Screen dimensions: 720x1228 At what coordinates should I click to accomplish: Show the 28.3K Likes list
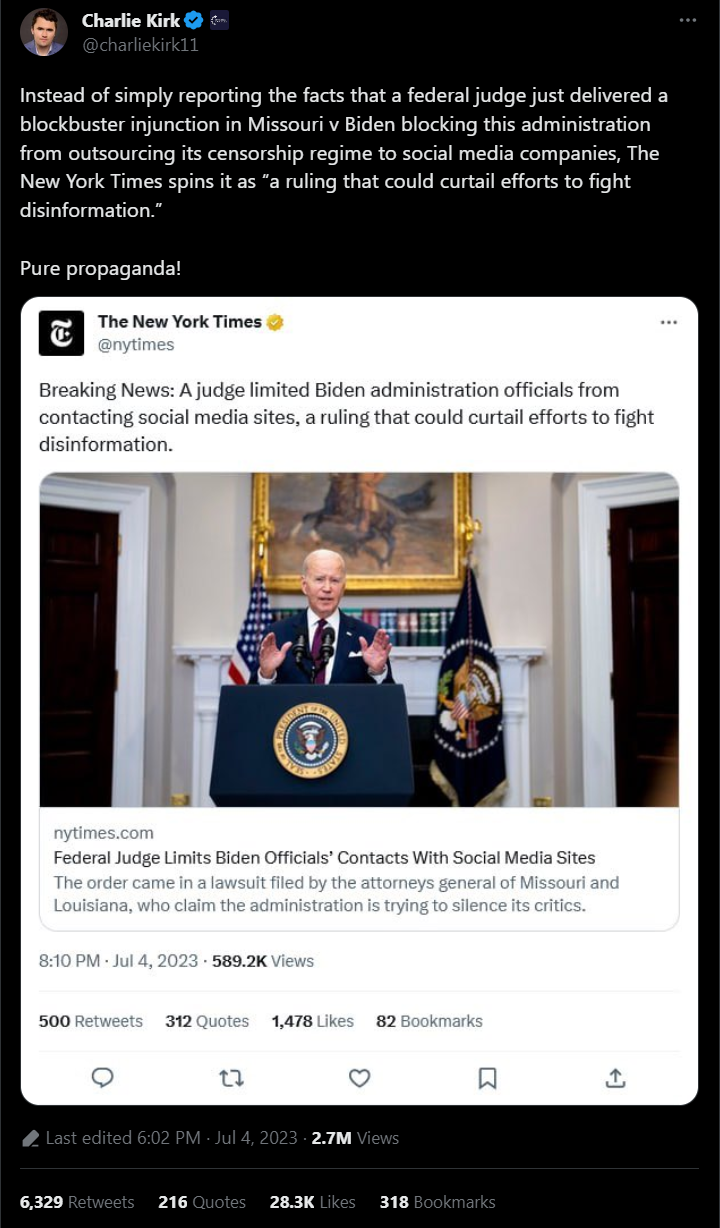click(313, 1202)
